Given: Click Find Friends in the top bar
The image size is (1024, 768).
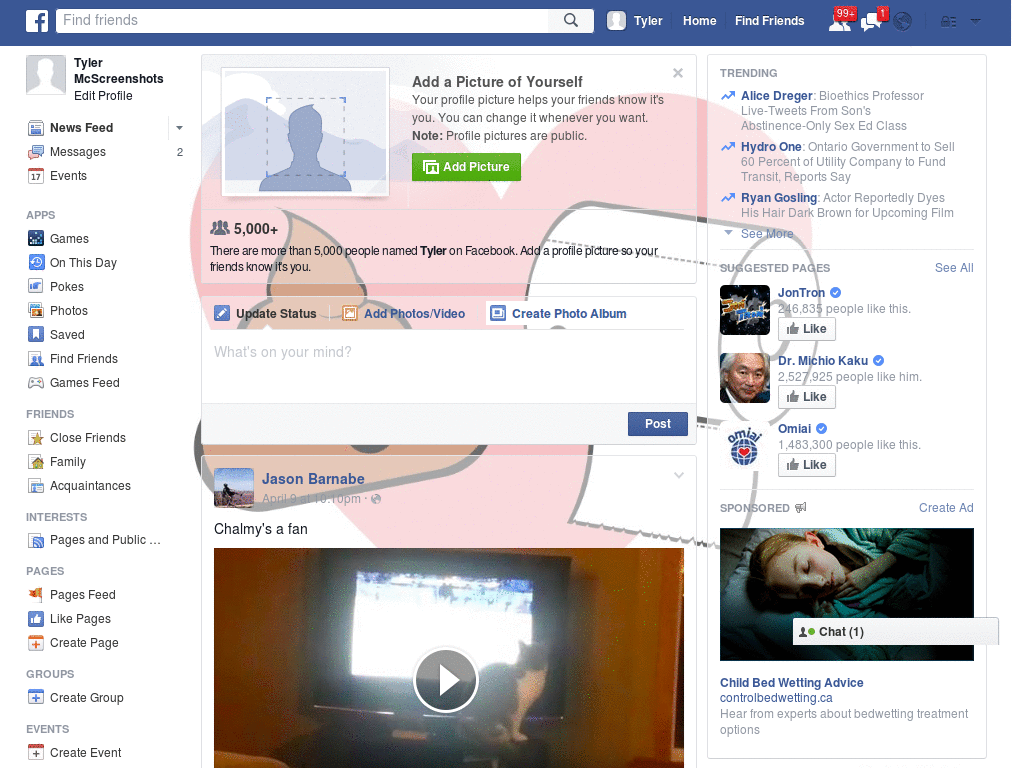Looking at the screenshot, I should click(769, 21).
